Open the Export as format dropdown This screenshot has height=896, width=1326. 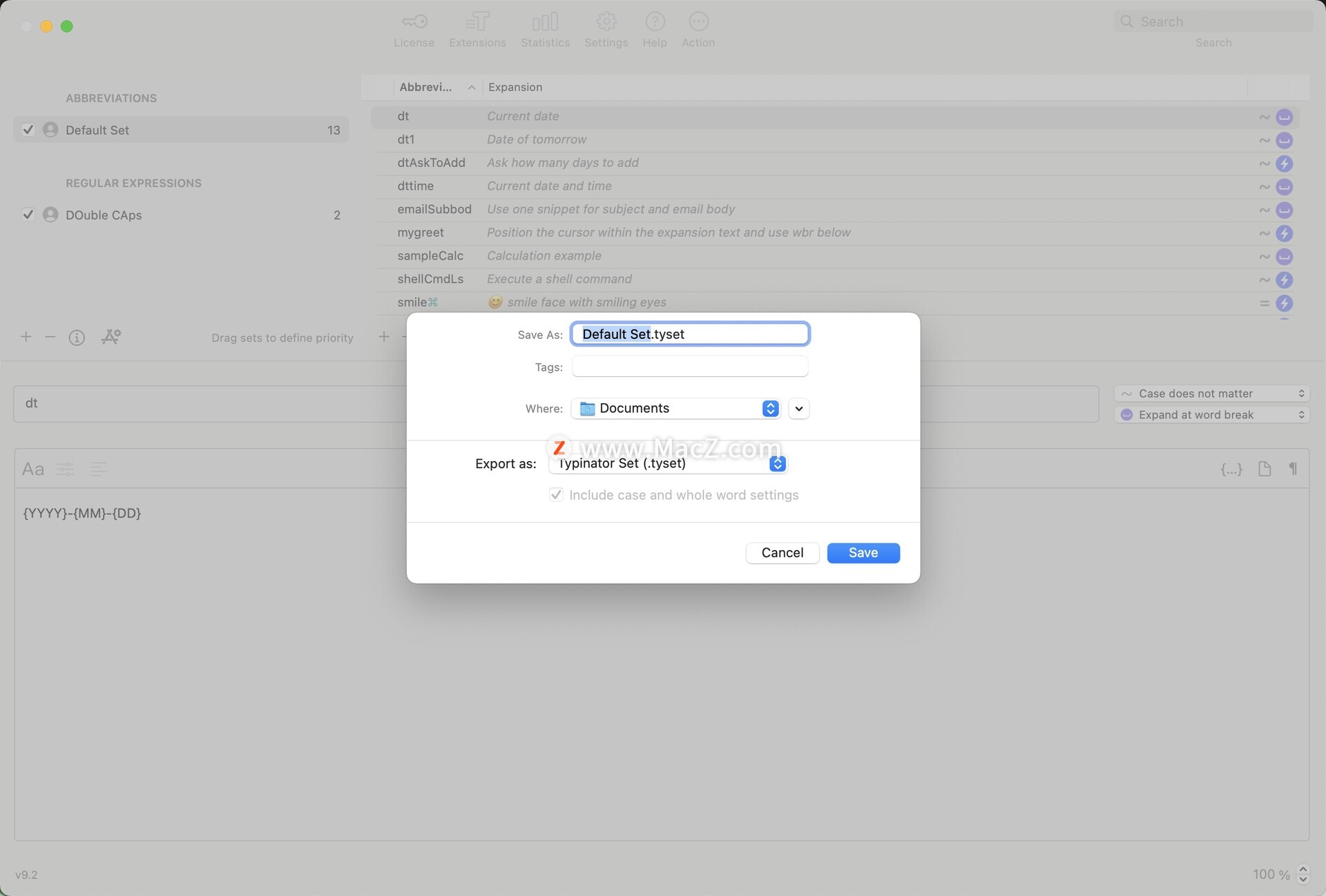pos(668,464)
